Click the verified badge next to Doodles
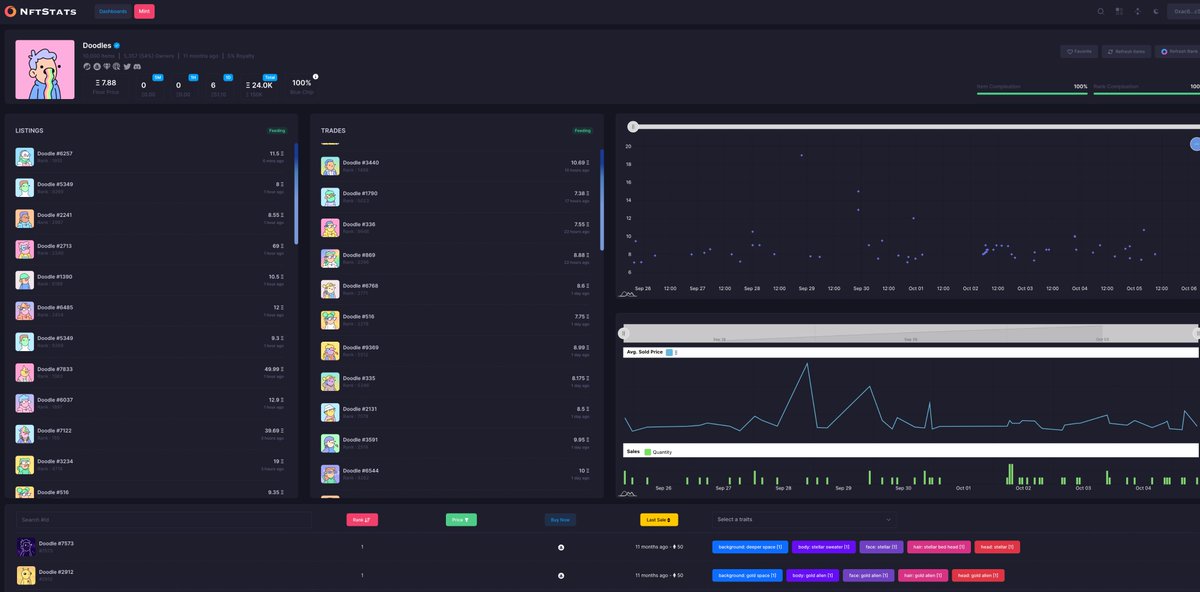The image size is (1200, 592). [x=117, y=45]
